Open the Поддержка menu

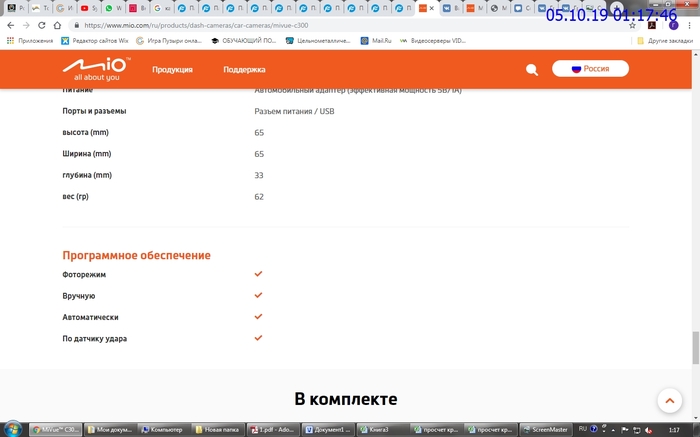point(244,70)
